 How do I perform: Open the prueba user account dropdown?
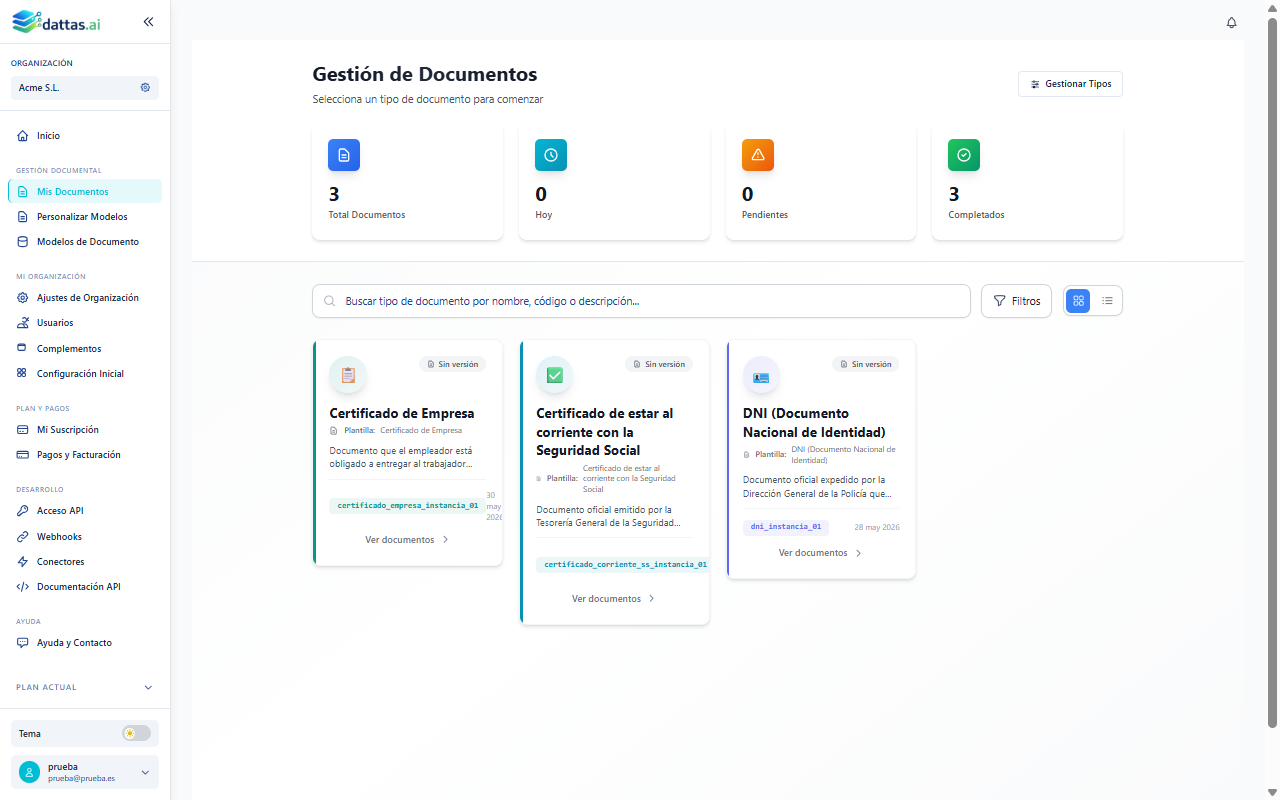point(85,772)
